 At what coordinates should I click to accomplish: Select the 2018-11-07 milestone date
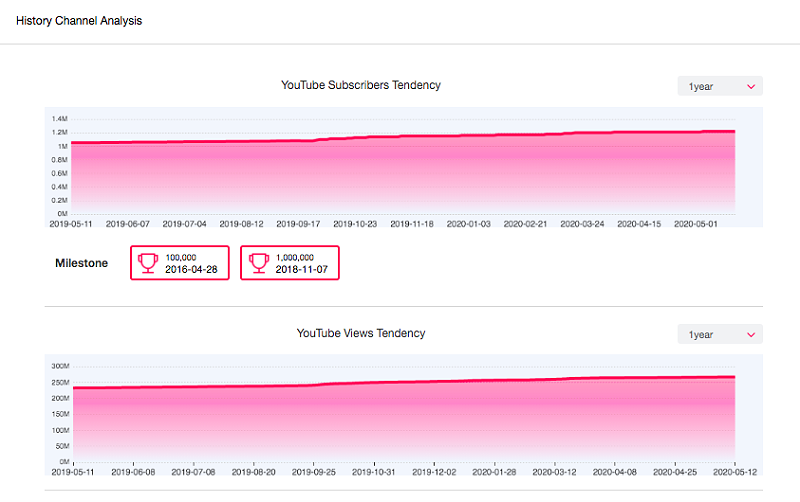coord(303,269)
